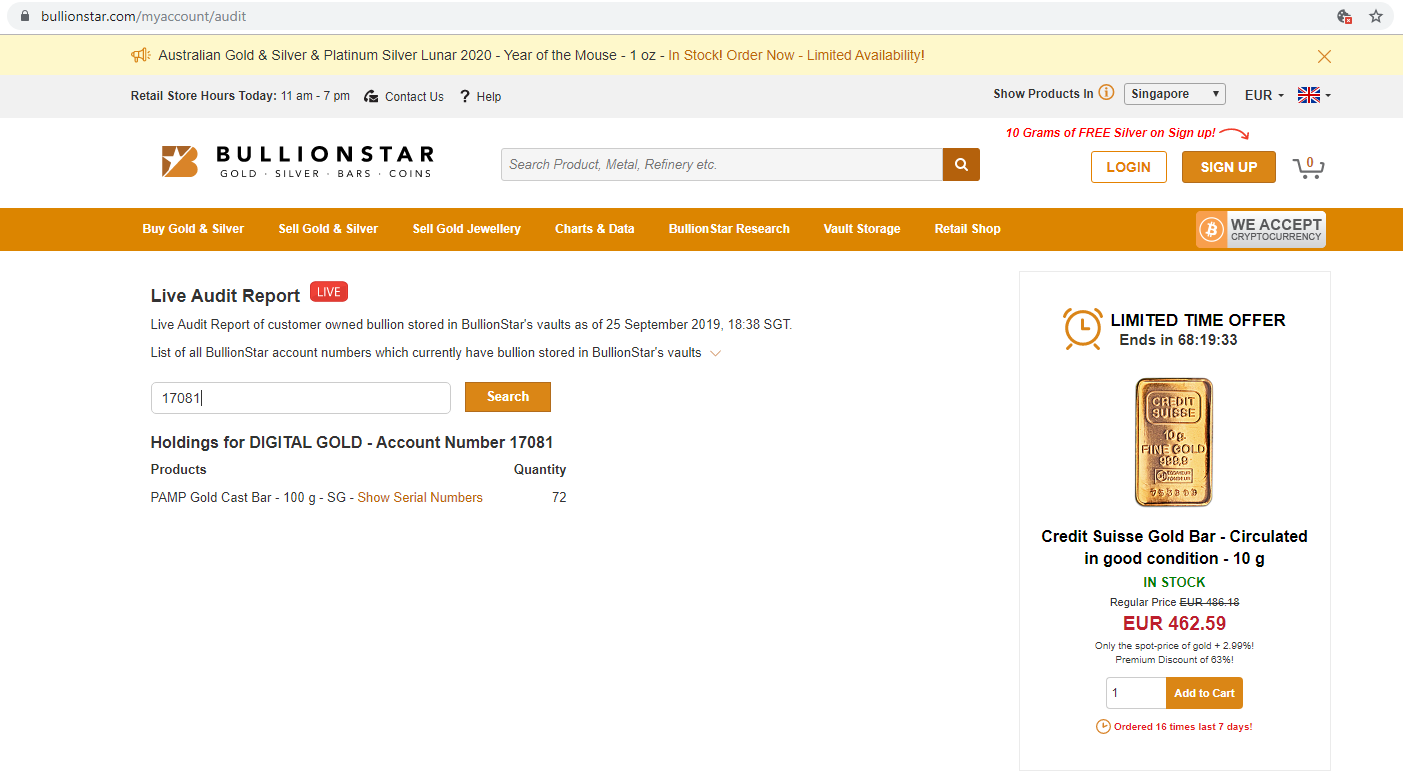Open Sell Gold & Silver menu

(328, 229)
